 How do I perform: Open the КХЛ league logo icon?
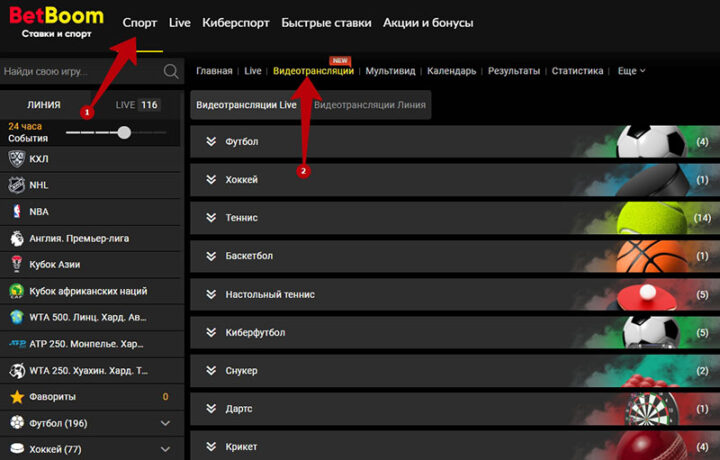click(x=16, y=159)
